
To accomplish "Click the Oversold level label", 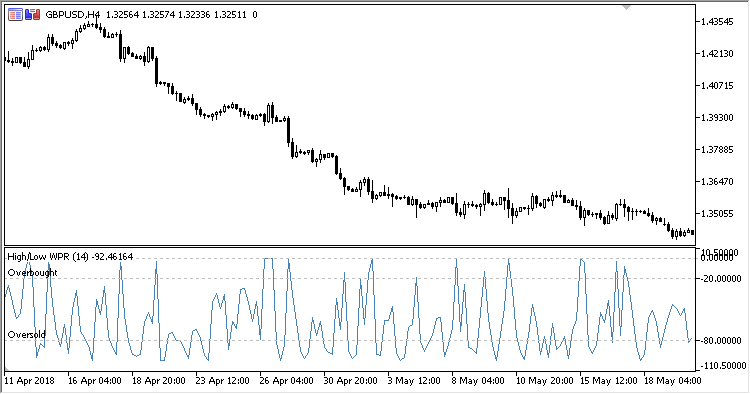I will click(27, 335).
